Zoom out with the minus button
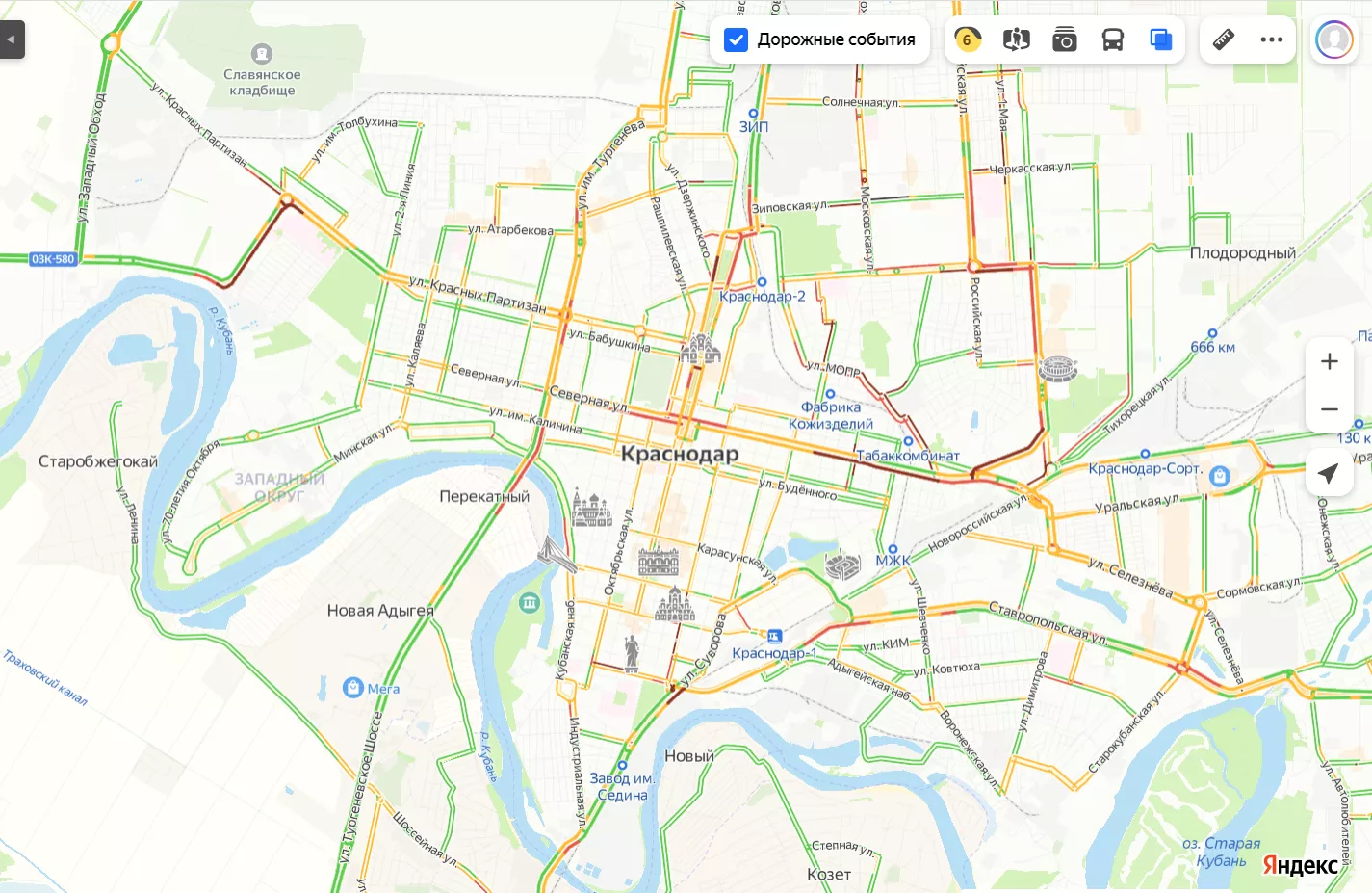This screenshot has height=893, width=1372. click(x=1330, y=409)
